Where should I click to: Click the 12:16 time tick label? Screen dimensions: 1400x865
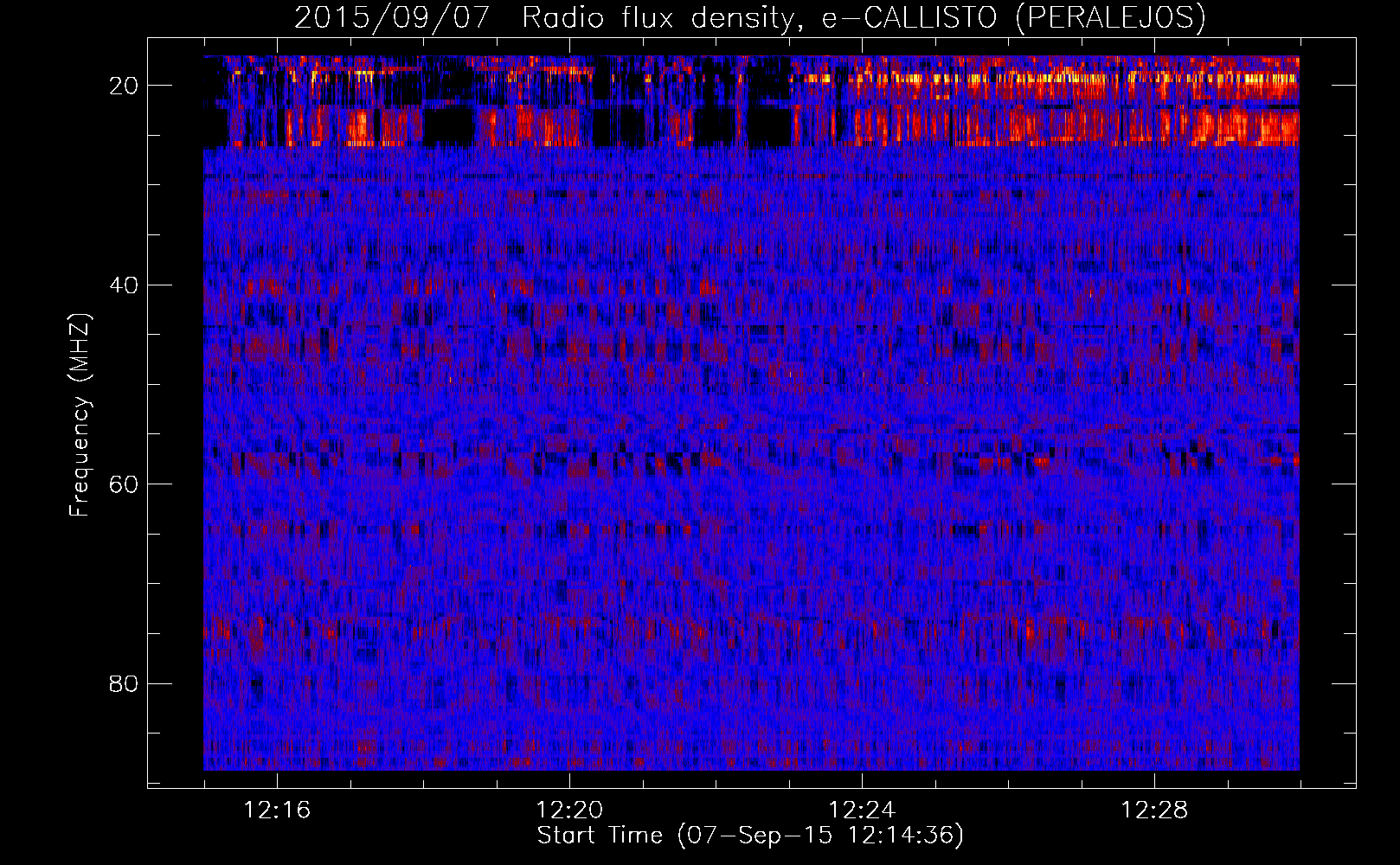point(277,811)
